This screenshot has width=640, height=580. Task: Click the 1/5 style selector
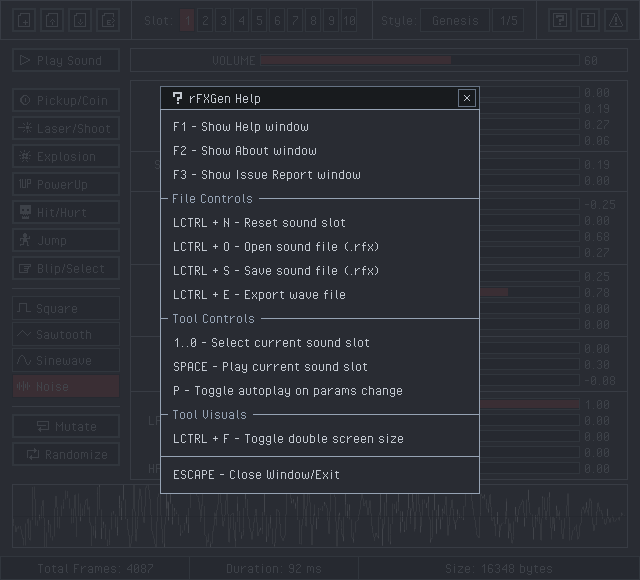coord(508,20)
